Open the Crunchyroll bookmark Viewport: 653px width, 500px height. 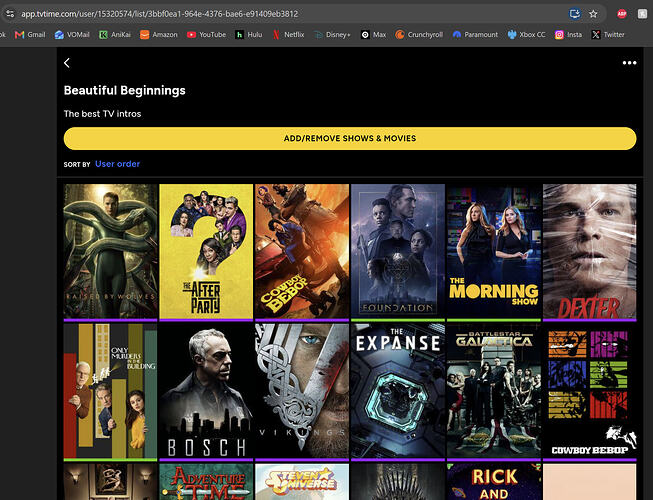click(x=419, y=35)
